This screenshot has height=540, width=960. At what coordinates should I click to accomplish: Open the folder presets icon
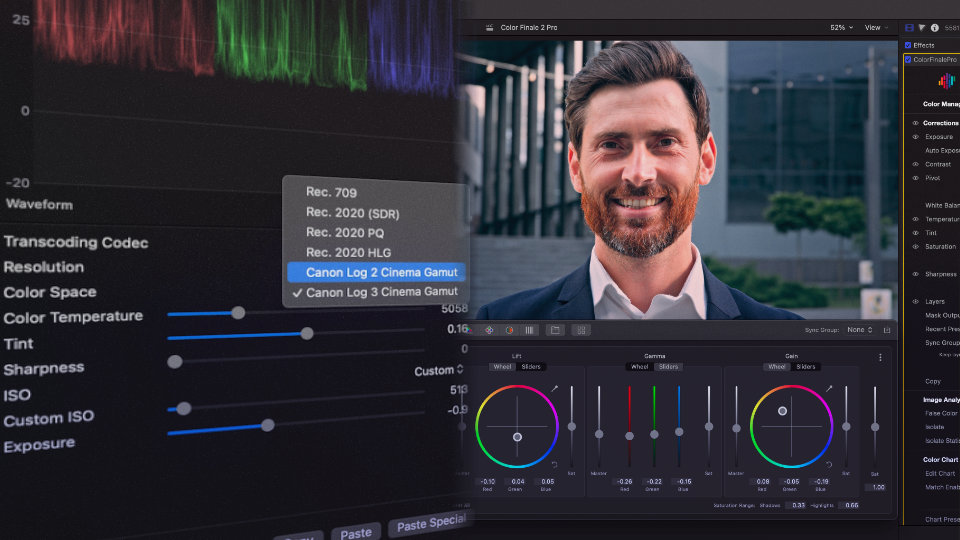555,330
